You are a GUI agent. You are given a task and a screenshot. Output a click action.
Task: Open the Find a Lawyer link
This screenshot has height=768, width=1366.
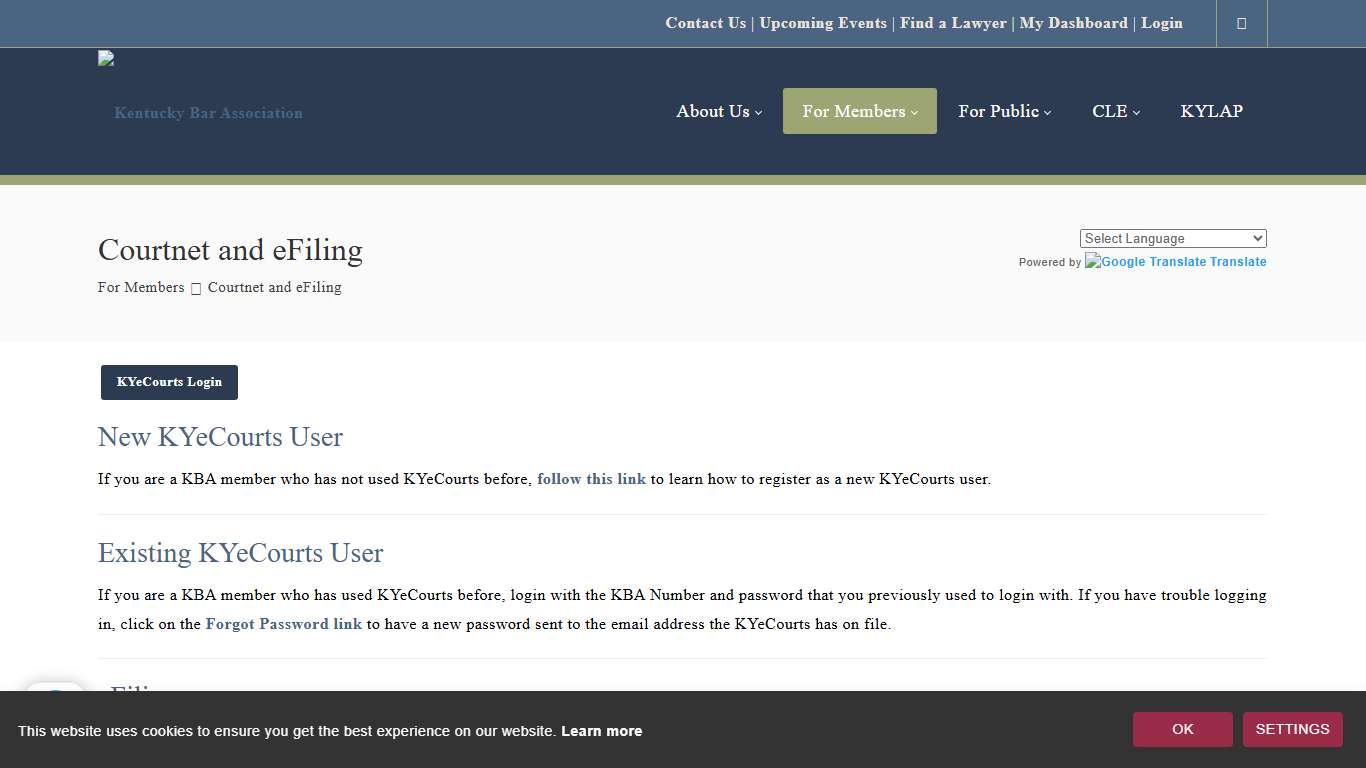952,23
